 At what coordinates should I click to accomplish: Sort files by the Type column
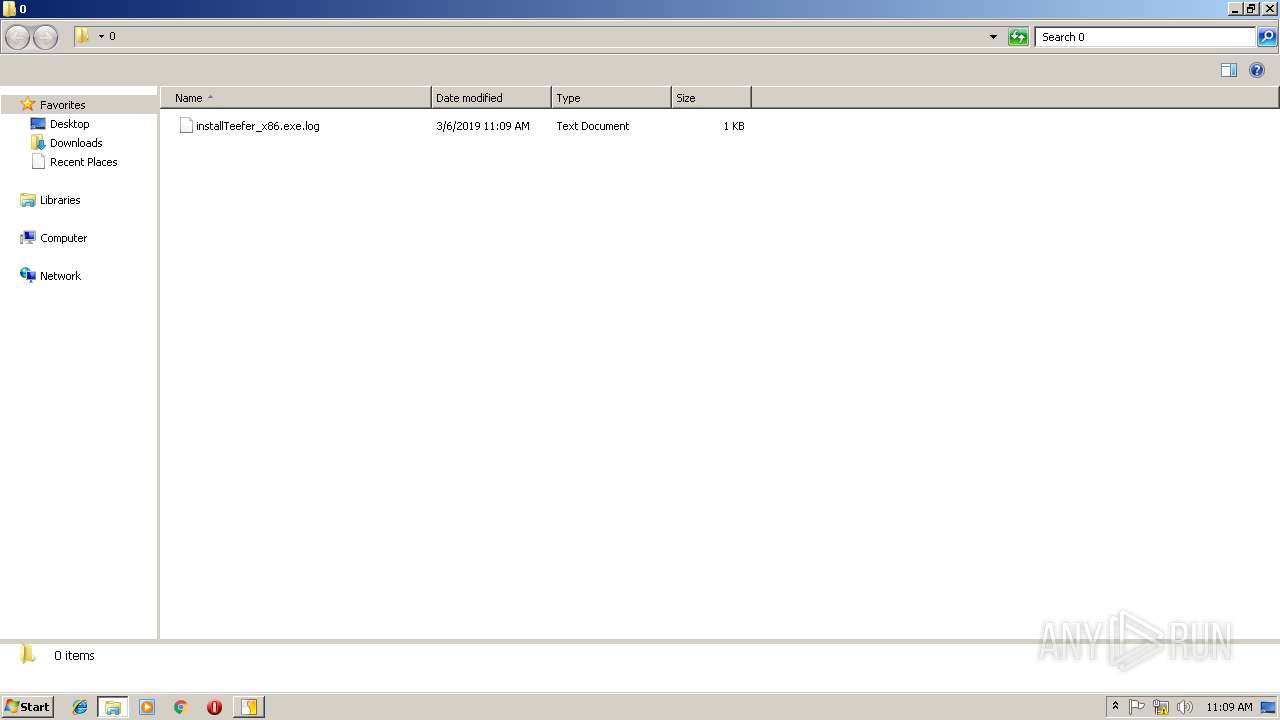click(611, 98)
